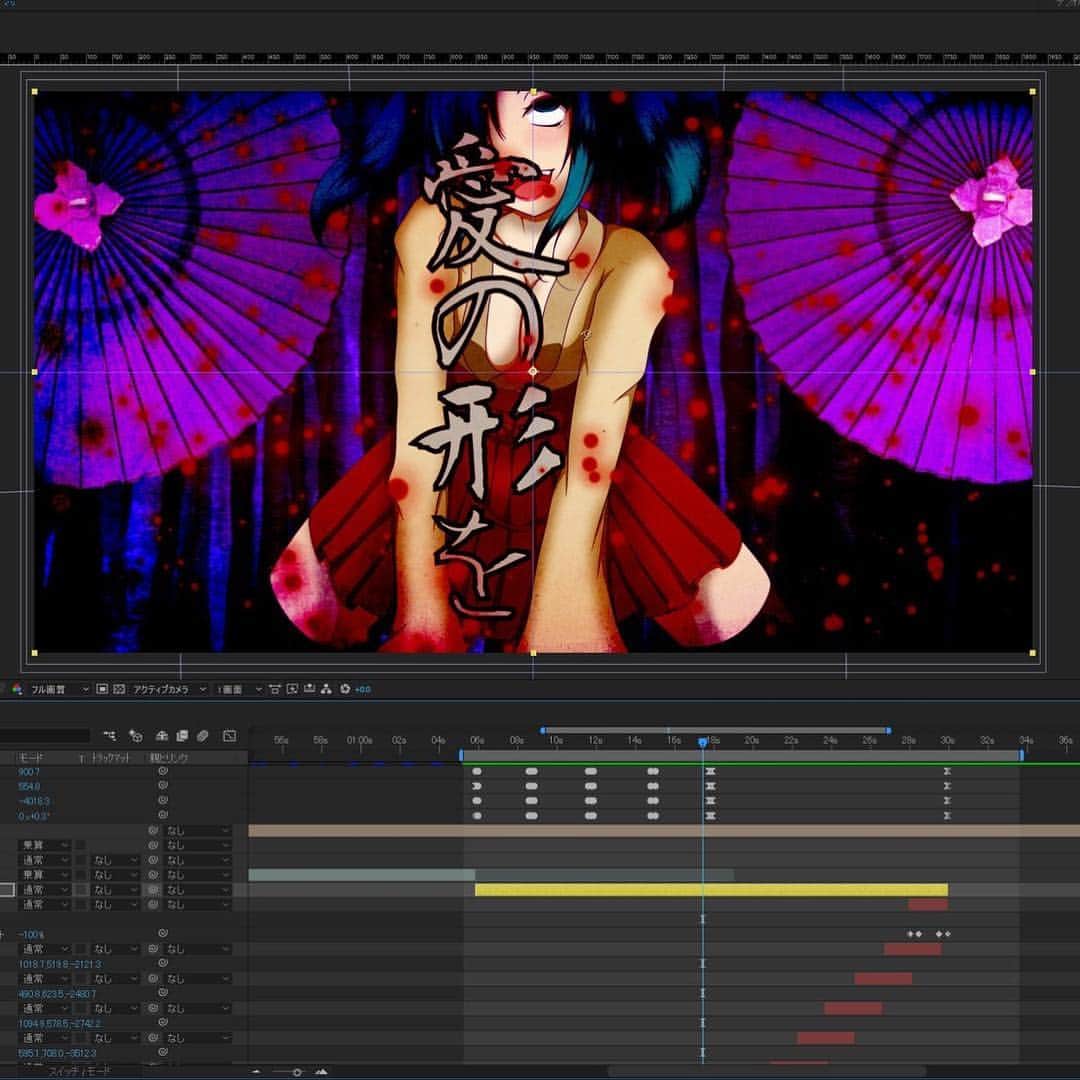Click the Timeline icon in the viewer footer
Screen dimensions: 1080x1080
click(x=309, y=689)
